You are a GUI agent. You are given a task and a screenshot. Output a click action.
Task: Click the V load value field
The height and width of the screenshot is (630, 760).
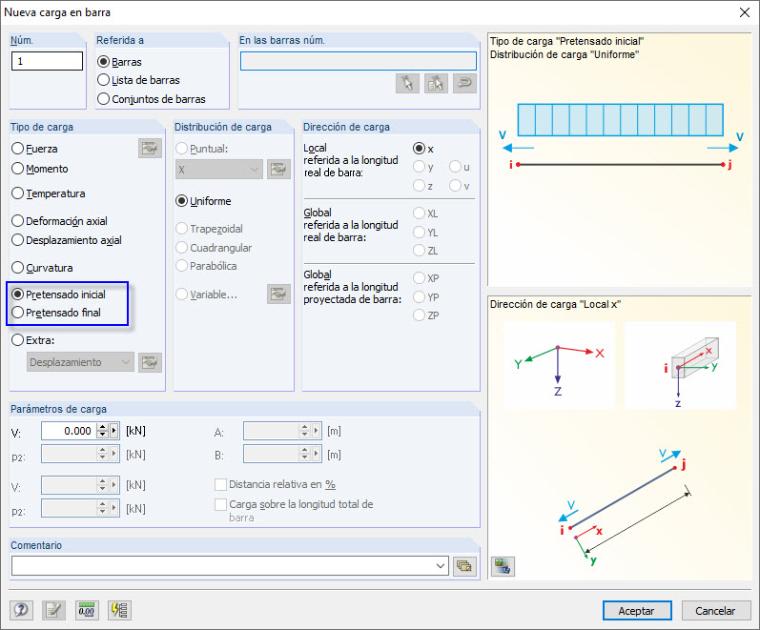pyautogui.click(x=69, y=431)
